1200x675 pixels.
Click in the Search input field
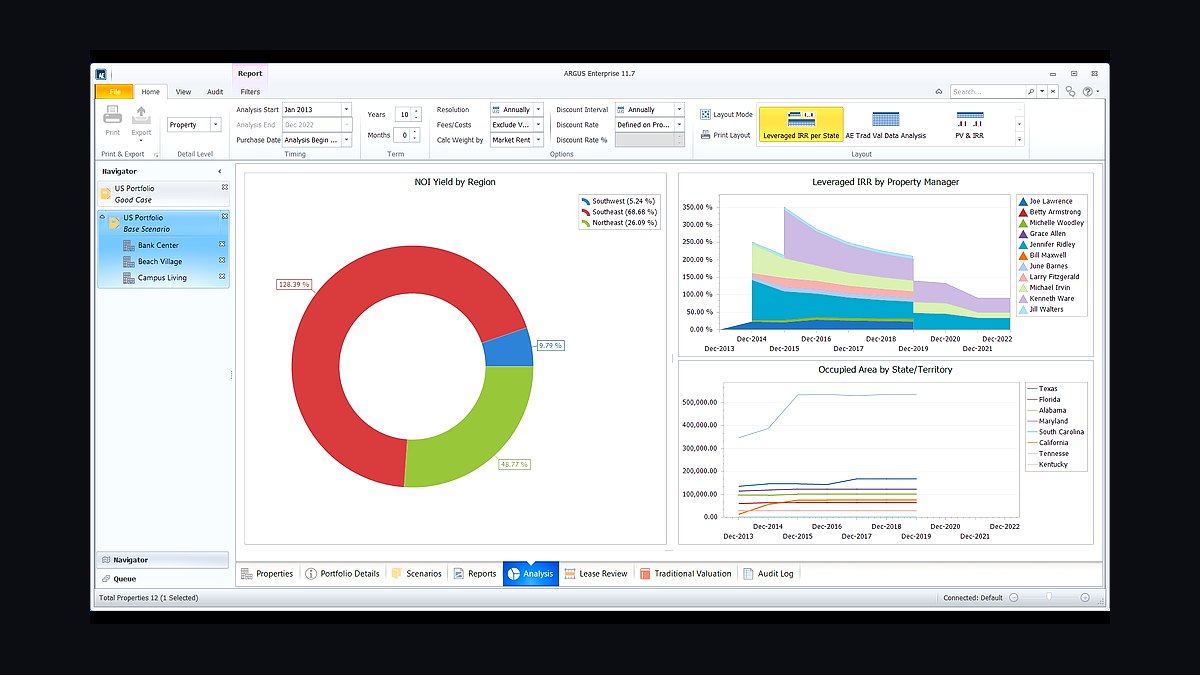coord(987,91)
